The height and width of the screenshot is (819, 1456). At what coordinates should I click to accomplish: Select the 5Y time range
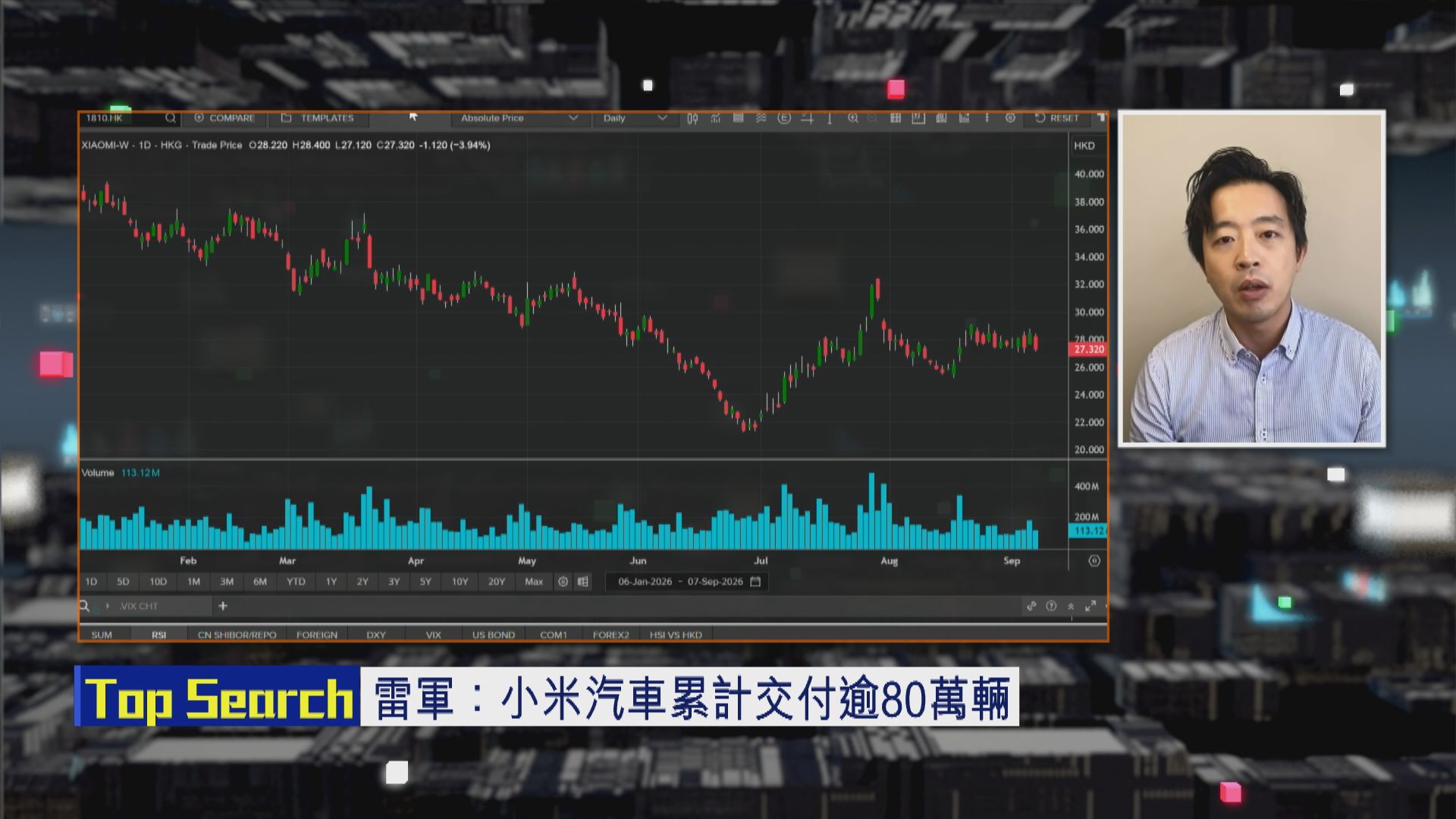[x=425, y=582]
